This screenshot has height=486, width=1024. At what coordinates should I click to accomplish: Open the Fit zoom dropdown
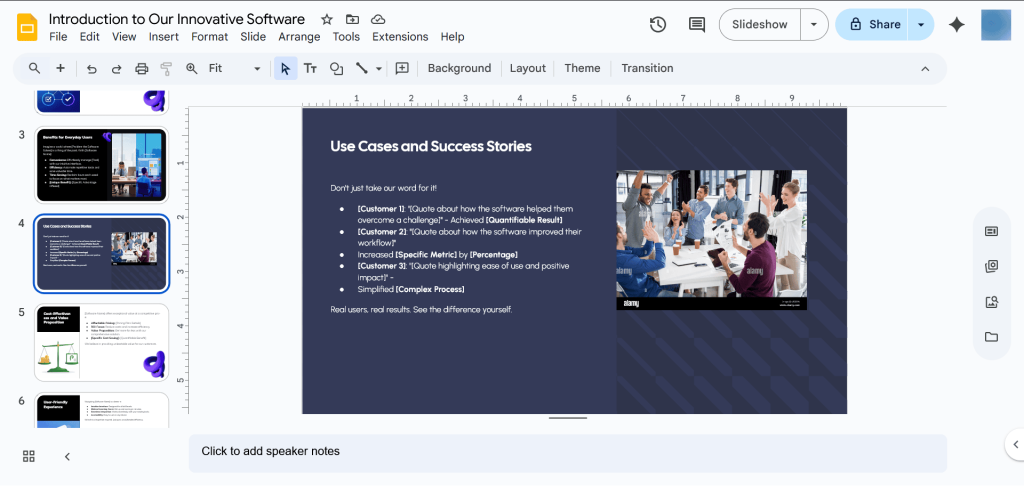235,68
